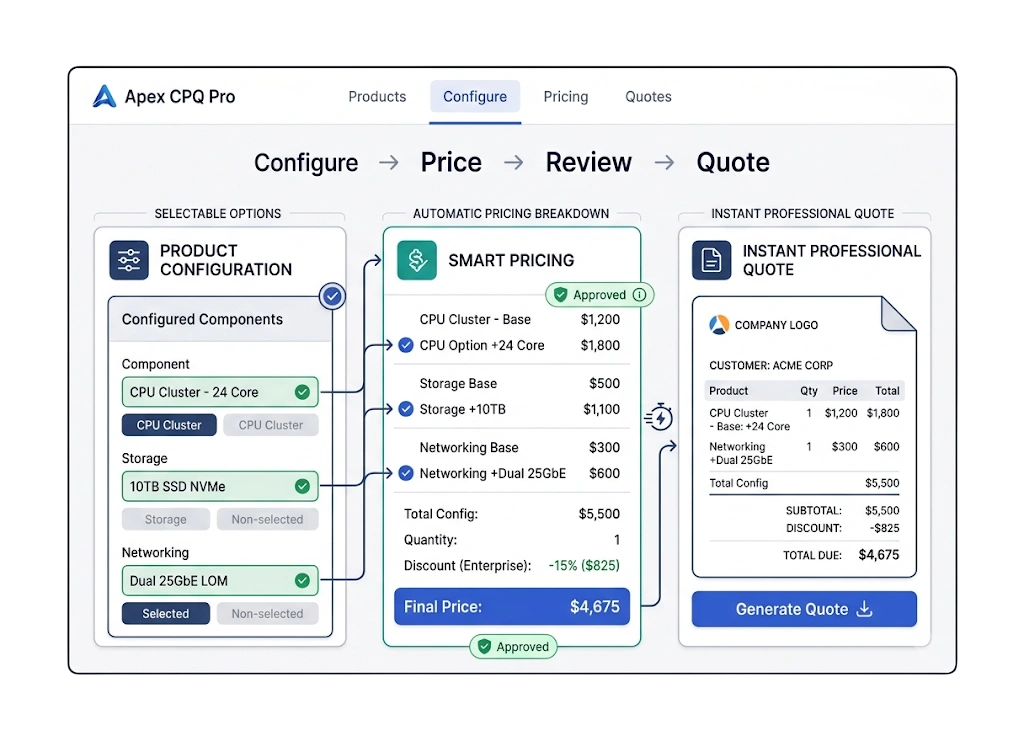Go to the Price workflow step
Viewport: 1024px width, 741px height.
(451, 163)
